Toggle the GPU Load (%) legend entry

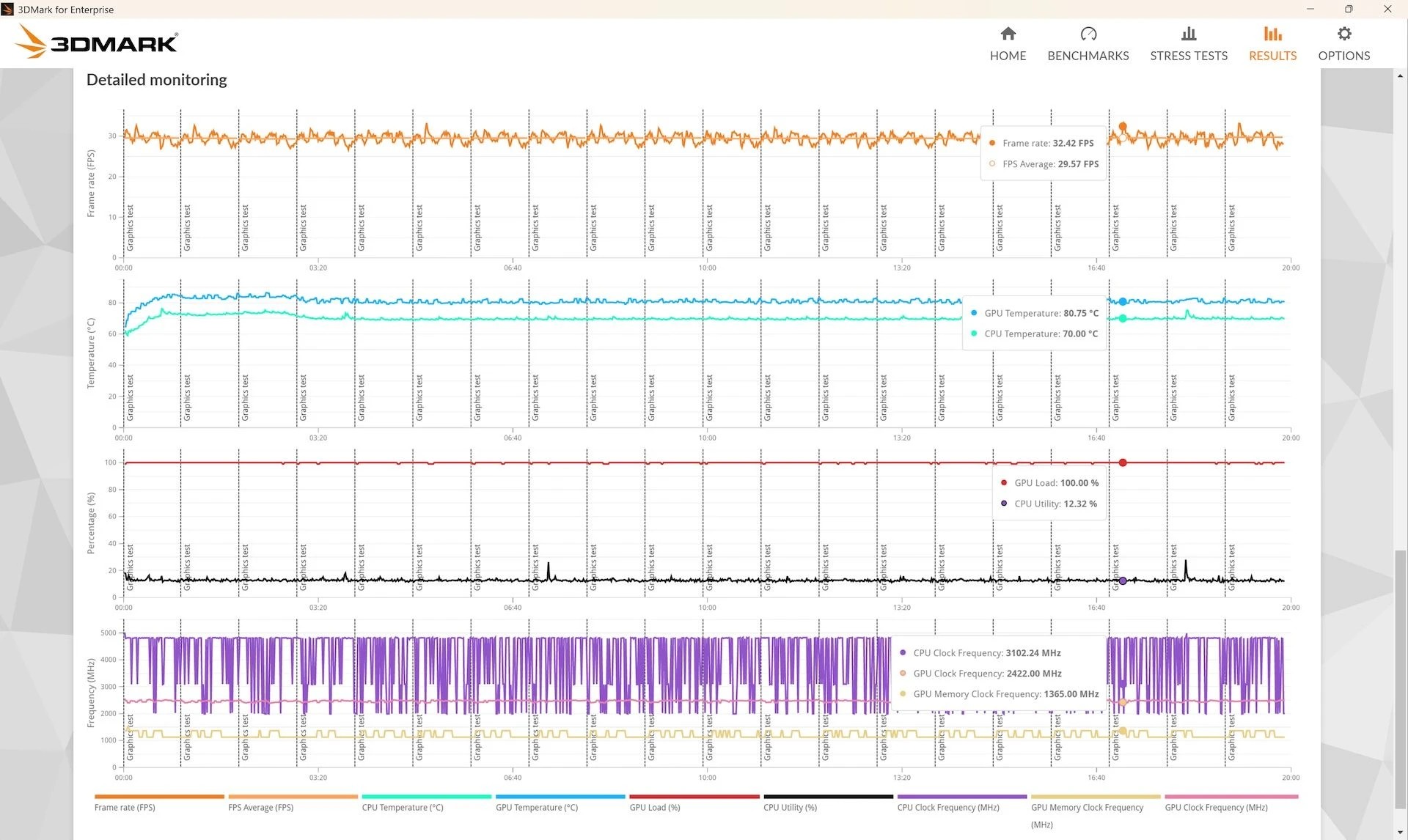[x=654, y=807]
